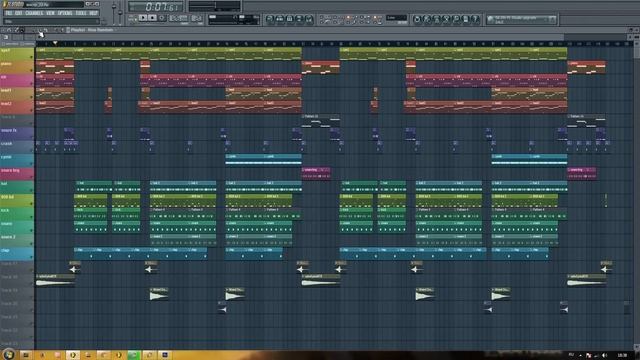Open the clip menu of the first Pattern 15 clip
This screenshot has height=360, width=640.
pyautogui.click(x=303, y=116)
